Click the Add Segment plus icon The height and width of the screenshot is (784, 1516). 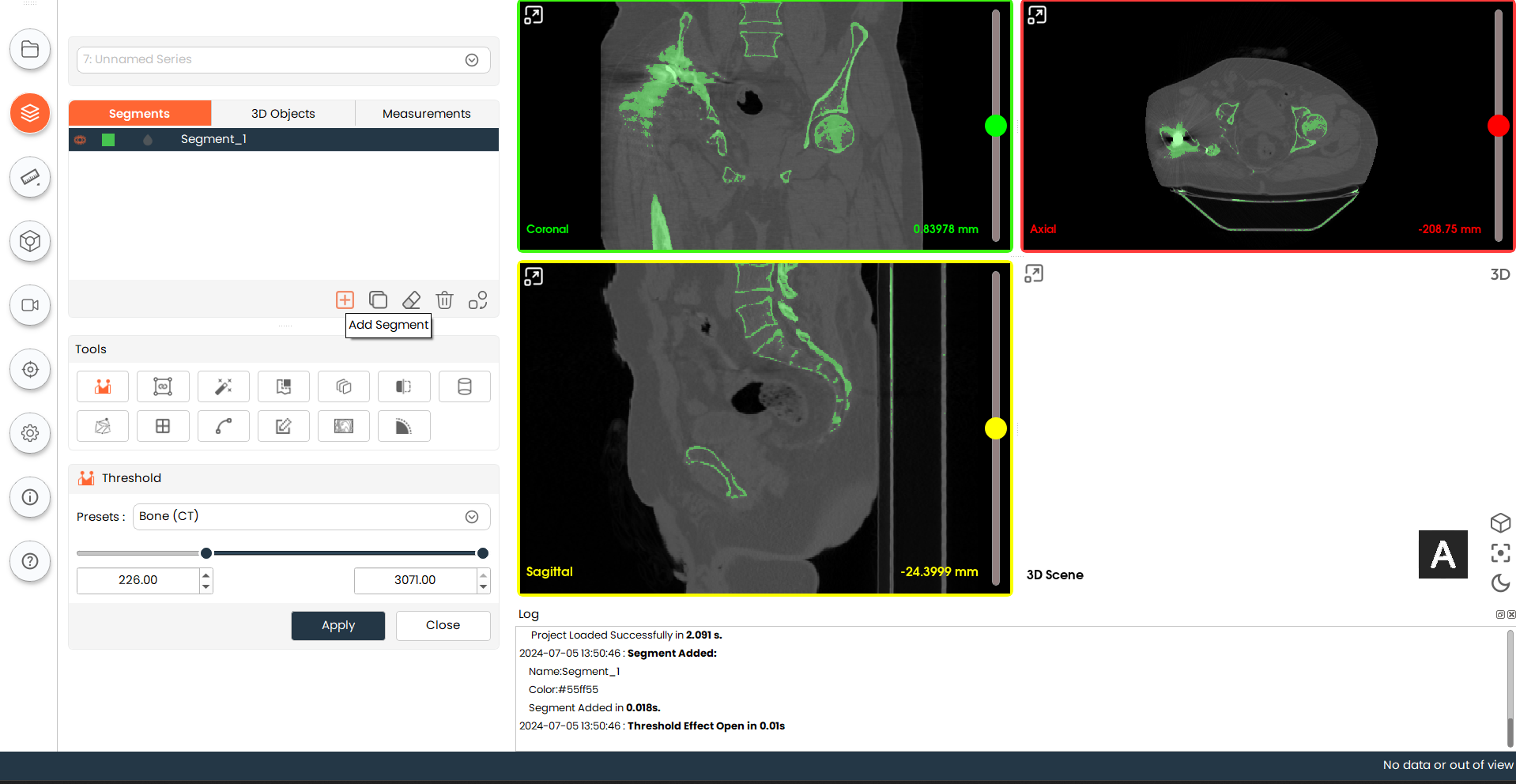pos(345,300)
